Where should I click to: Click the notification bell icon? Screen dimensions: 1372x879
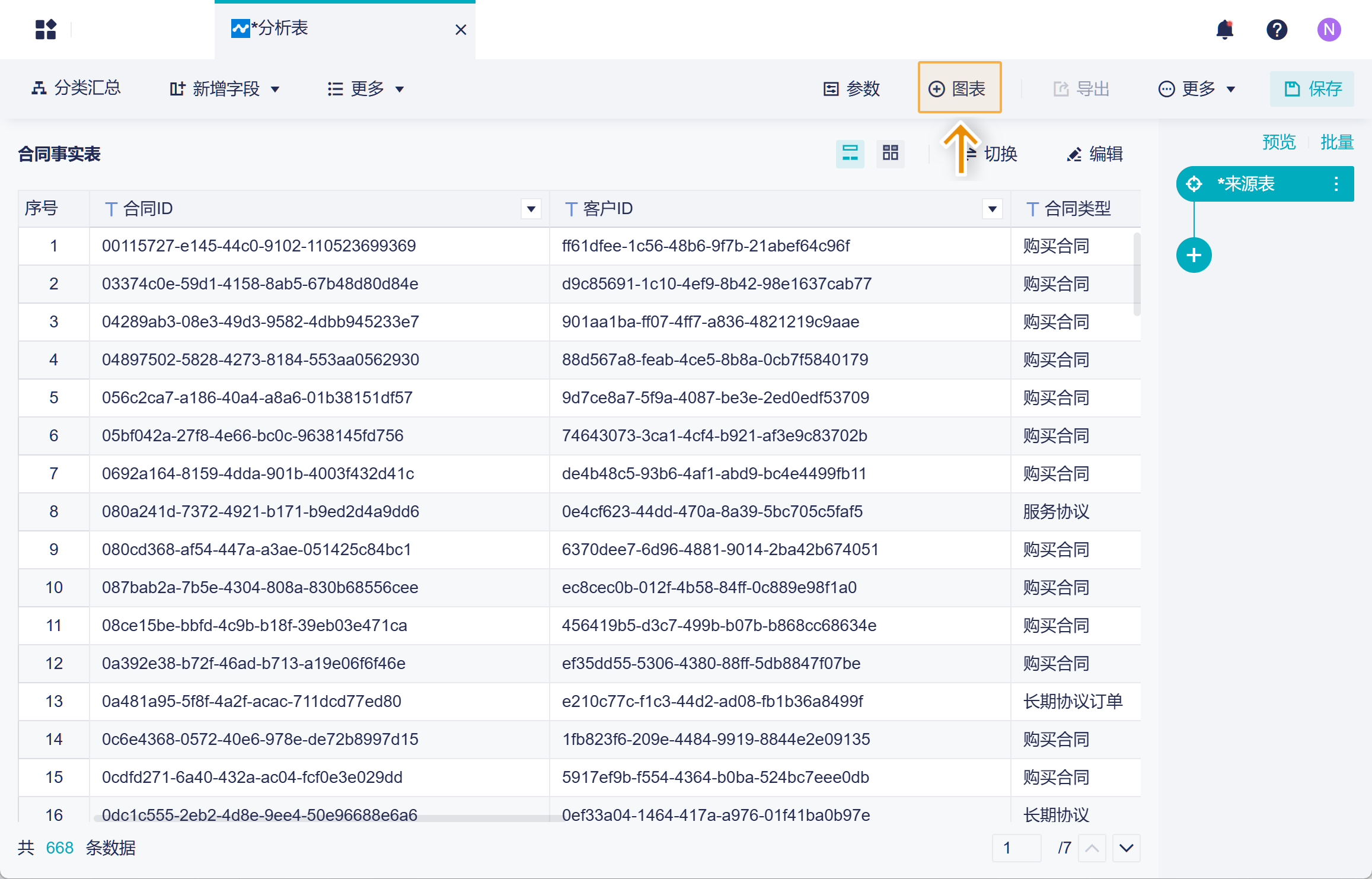pos(1224,29)
